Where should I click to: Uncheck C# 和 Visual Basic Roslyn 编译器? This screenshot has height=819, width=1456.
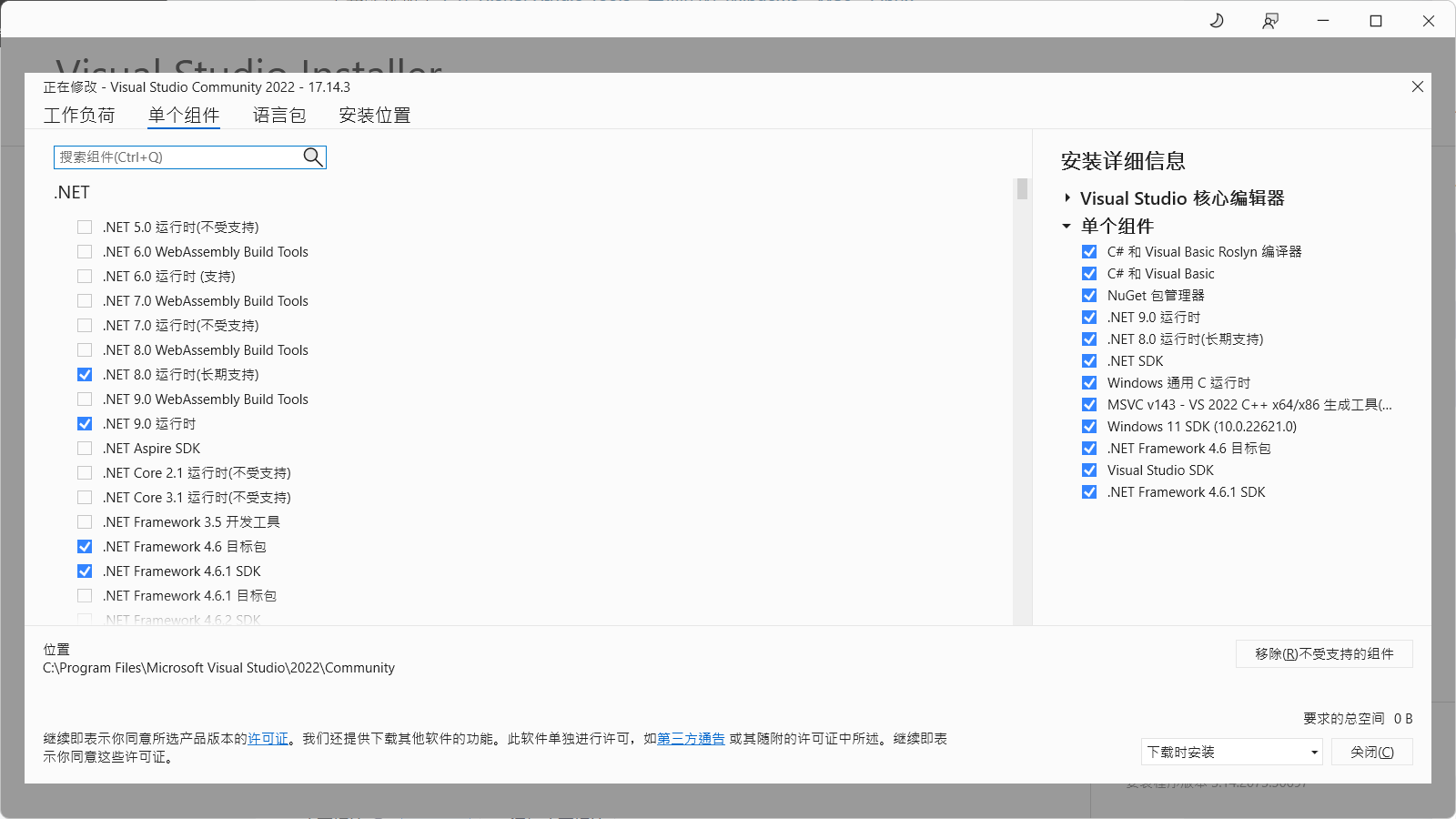1089,251
